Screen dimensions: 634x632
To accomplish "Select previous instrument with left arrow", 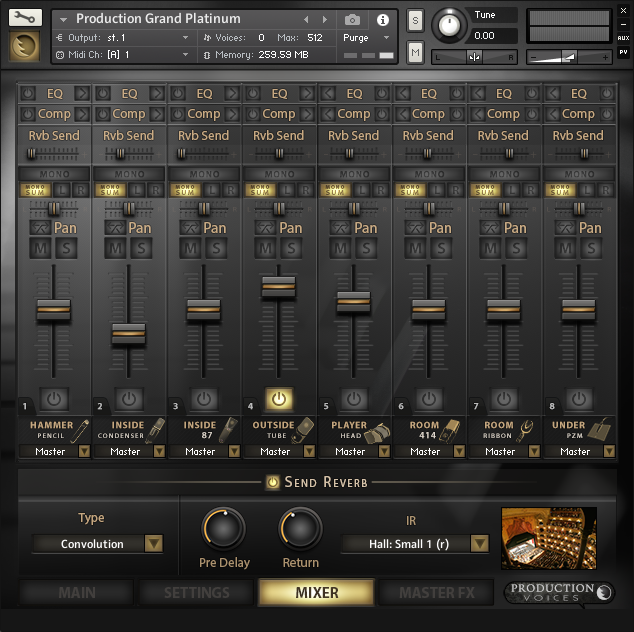I will [306, 19].
